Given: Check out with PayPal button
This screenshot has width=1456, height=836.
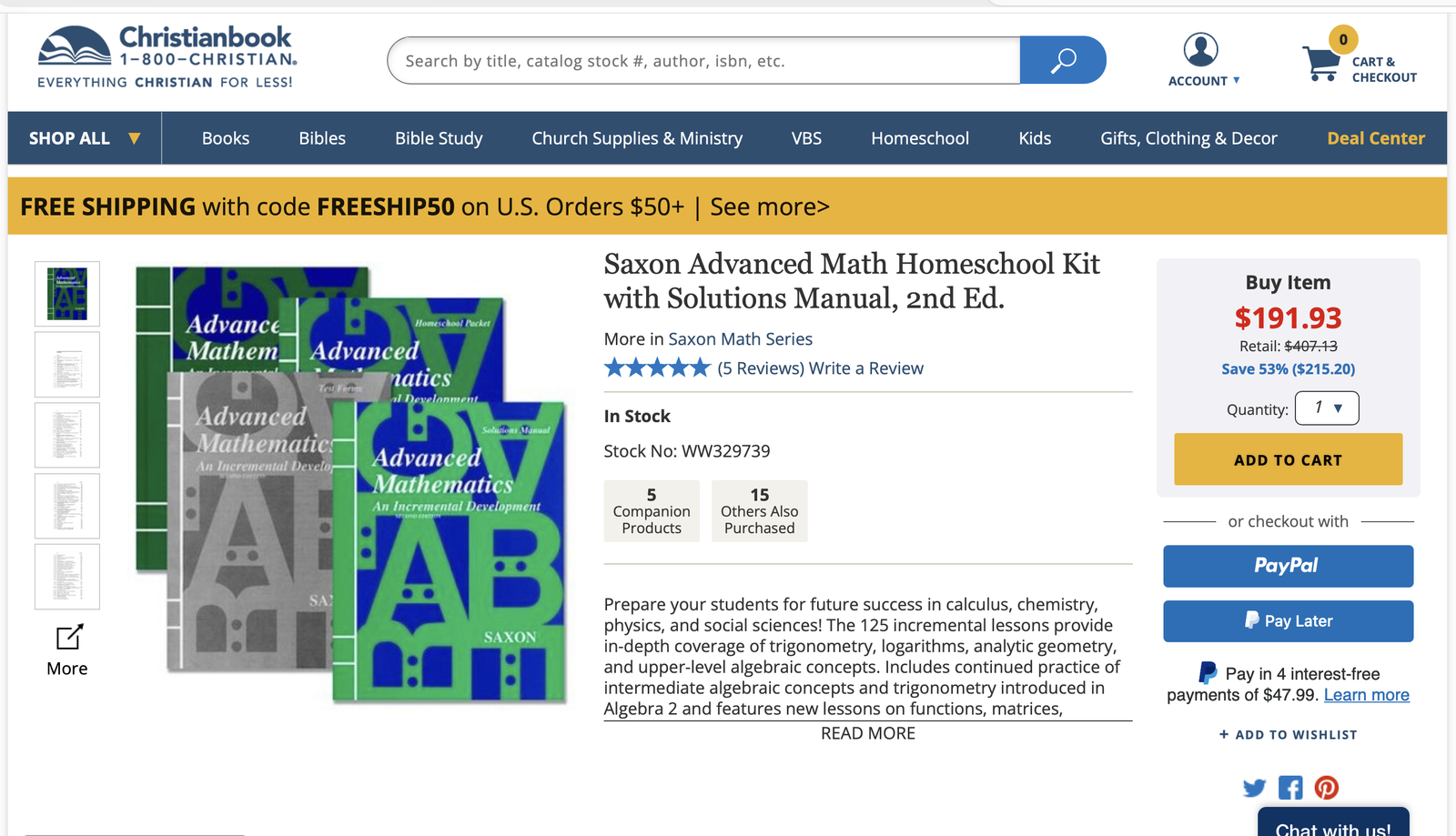Looking at the screenshot, I should tap(1288, 566).
